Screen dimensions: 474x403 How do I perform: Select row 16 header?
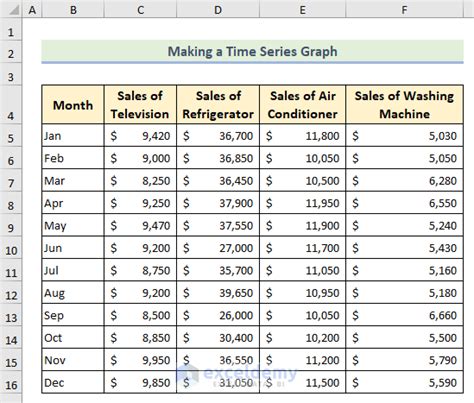click(11, 383)
